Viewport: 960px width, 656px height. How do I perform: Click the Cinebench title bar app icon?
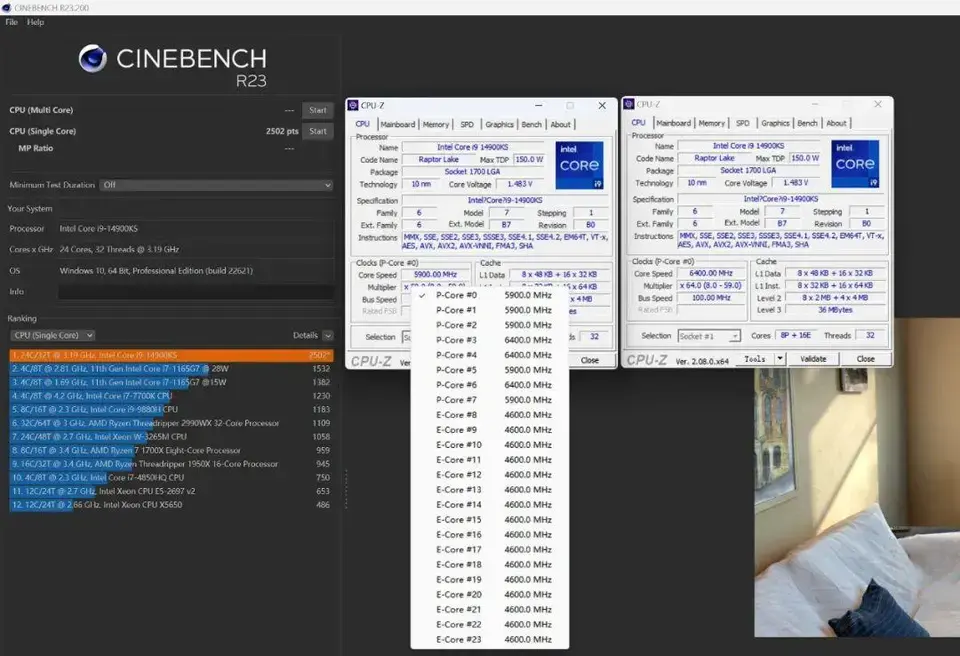(7, 7)
